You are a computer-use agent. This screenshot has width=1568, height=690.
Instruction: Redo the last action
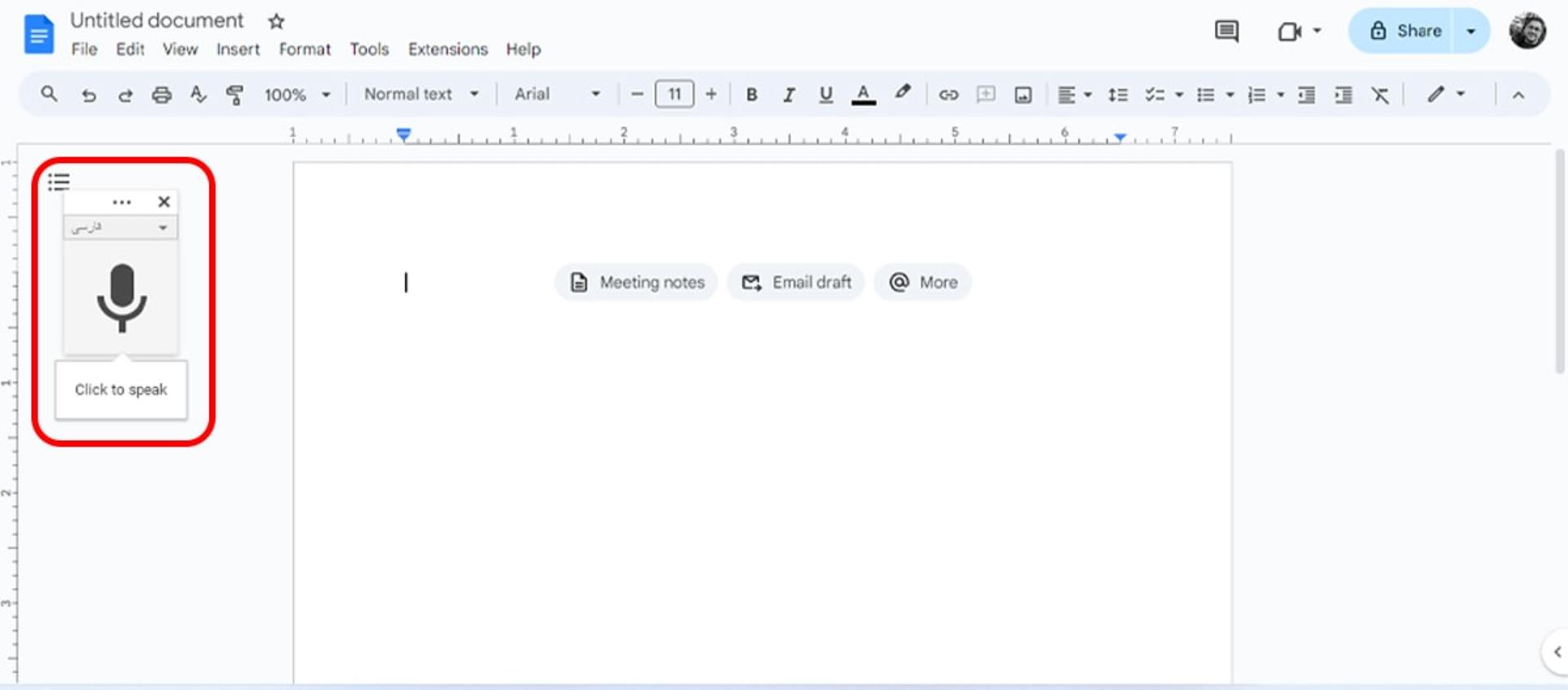point(125,95)
